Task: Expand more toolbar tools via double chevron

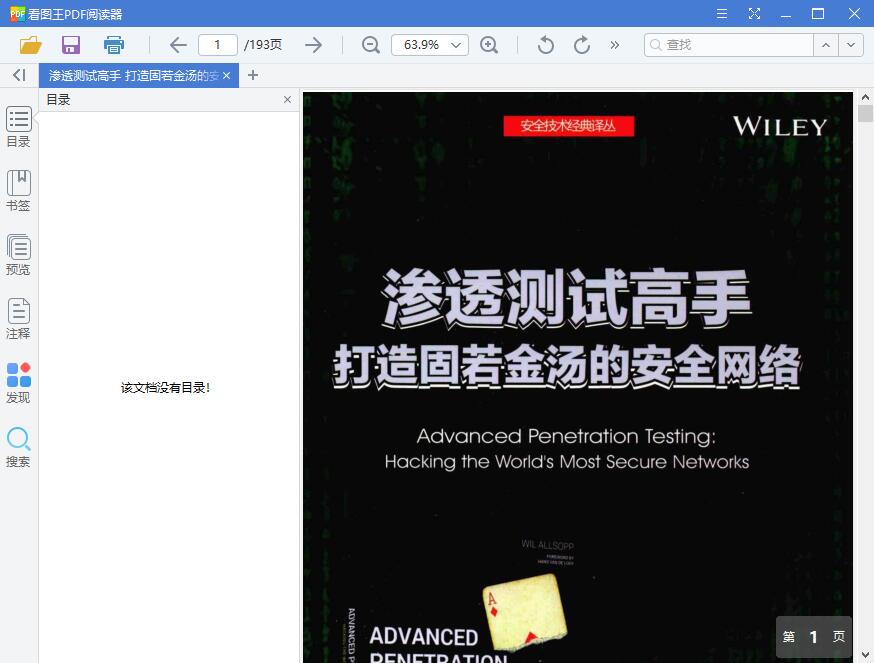Action: click(614, 45)
